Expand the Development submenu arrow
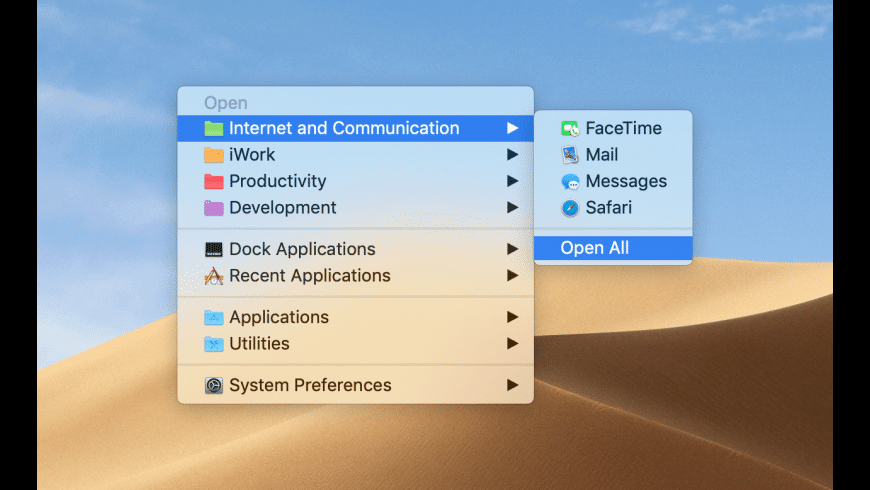 (512, 208)
